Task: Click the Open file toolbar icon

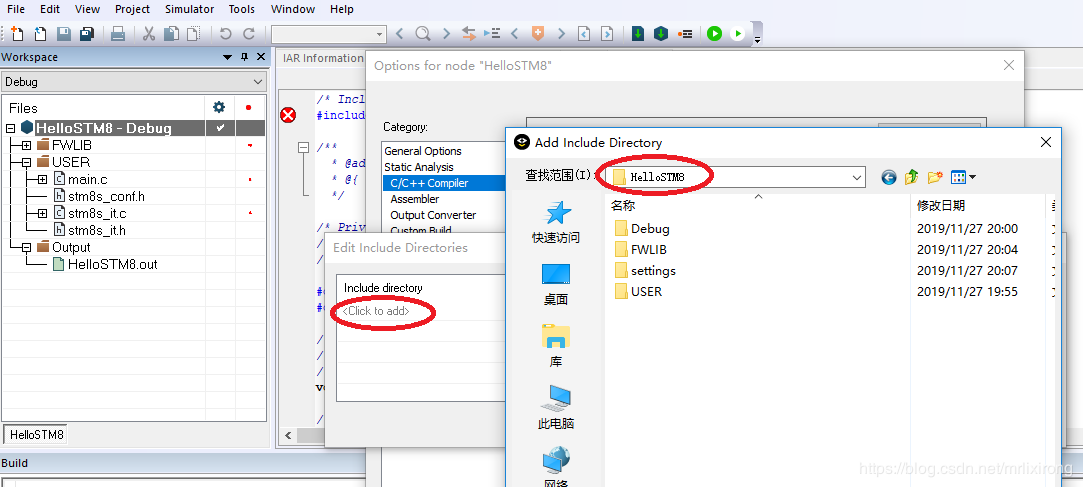Action: [41, 33]
